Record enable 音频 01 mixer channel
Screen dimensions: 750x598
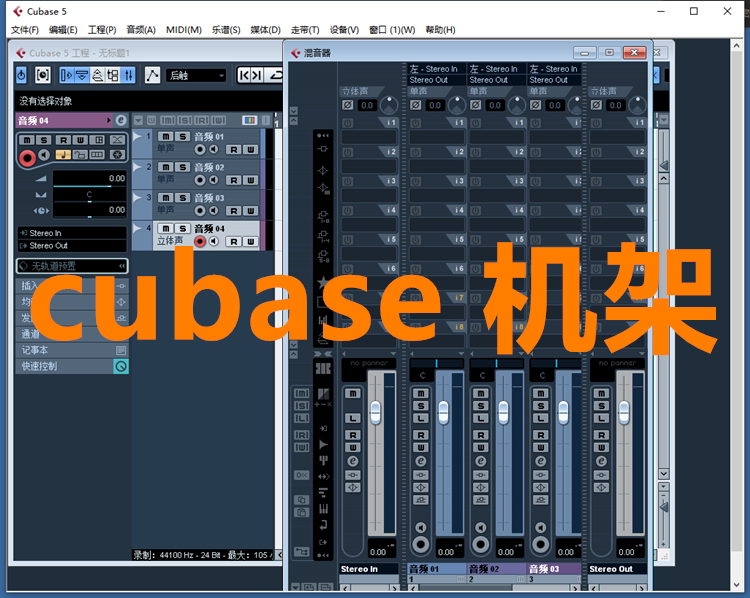tap(421, 544)
